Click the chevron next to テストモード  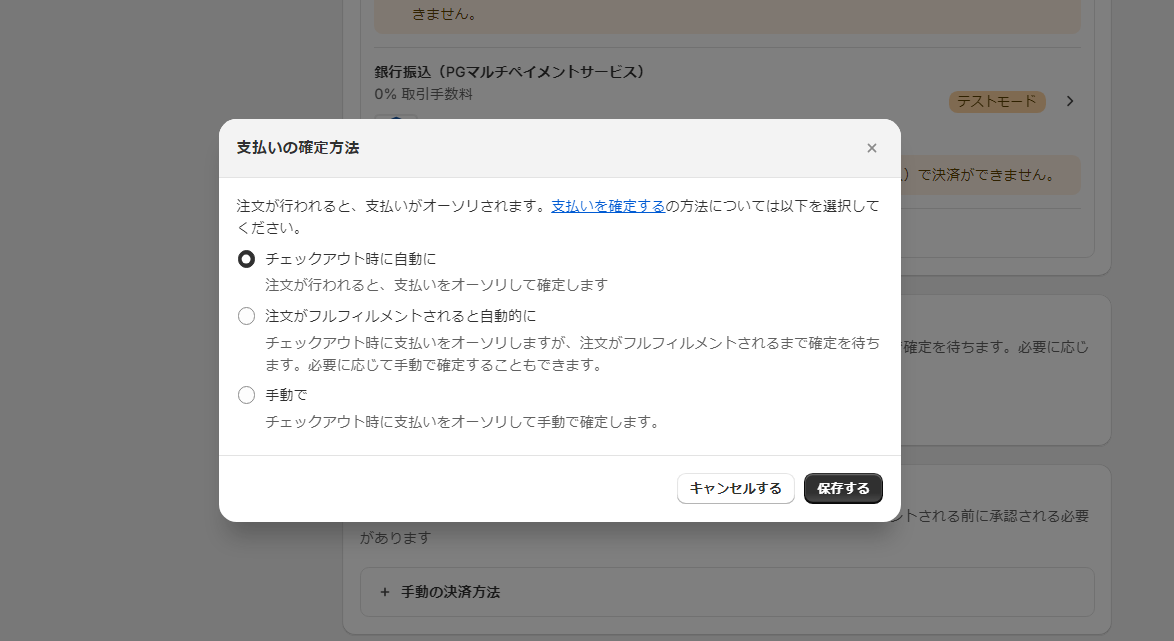tap(1069, 101)
